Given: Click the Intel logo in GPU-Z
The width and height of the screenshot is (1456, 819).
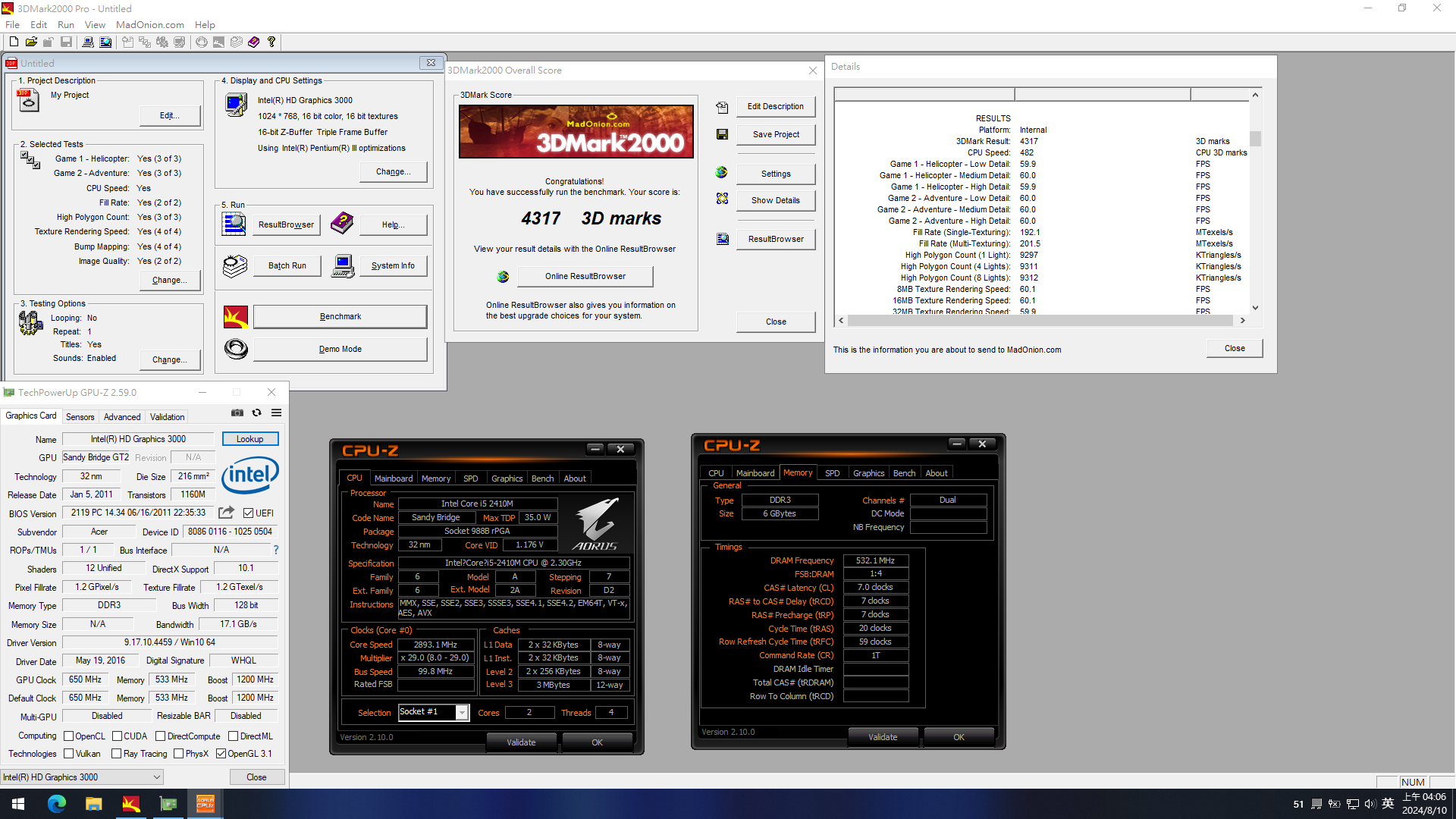Looking at the screenshot, I should point(250,475).
